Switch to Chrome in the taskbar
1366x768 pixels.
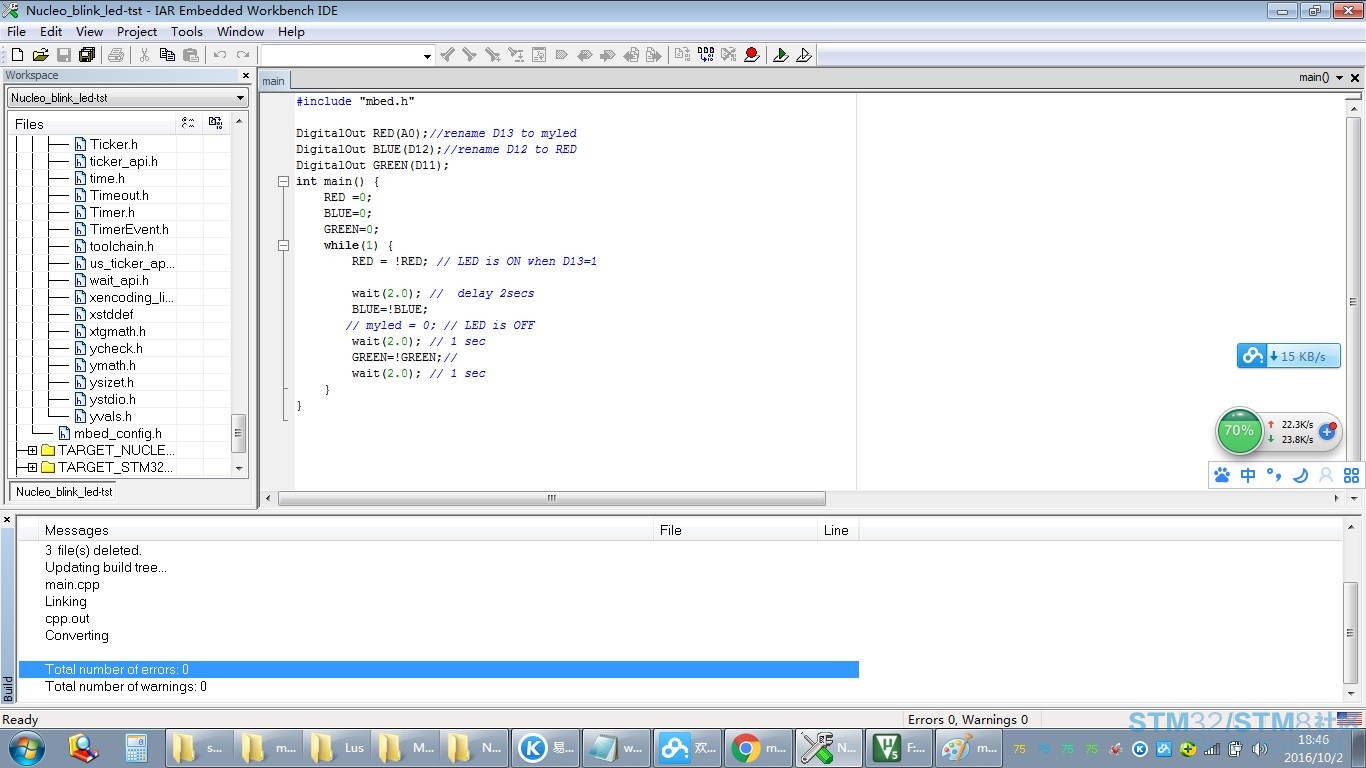click(x=758, y=747)
